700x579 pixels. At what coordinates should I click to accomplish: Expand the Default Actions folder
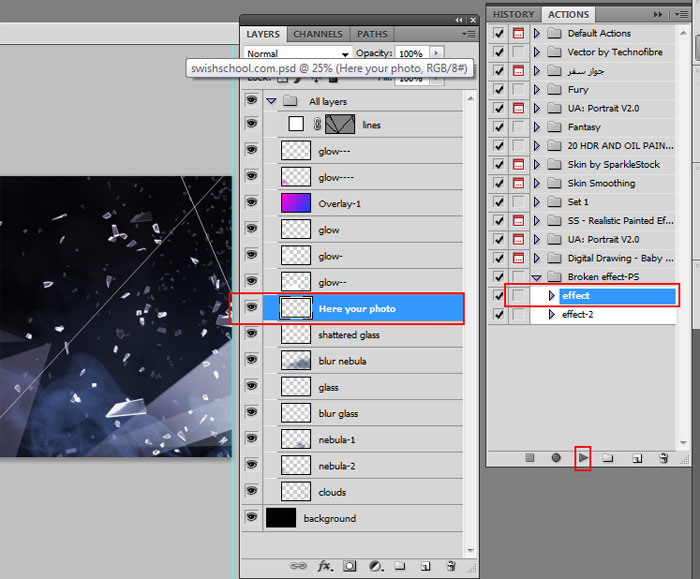tap(537, 33)
